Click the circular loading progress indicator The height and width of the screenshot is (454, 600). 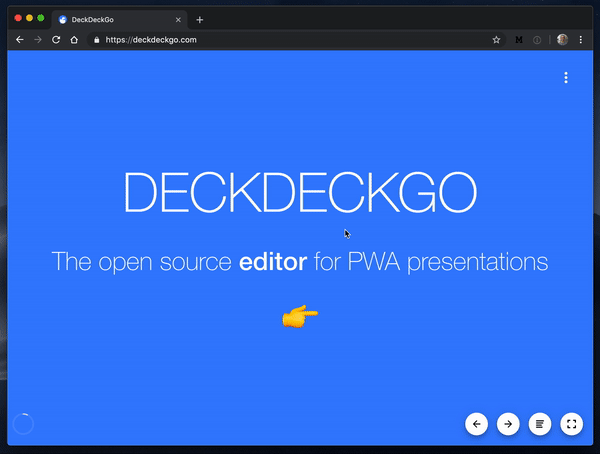click(23, 424)
